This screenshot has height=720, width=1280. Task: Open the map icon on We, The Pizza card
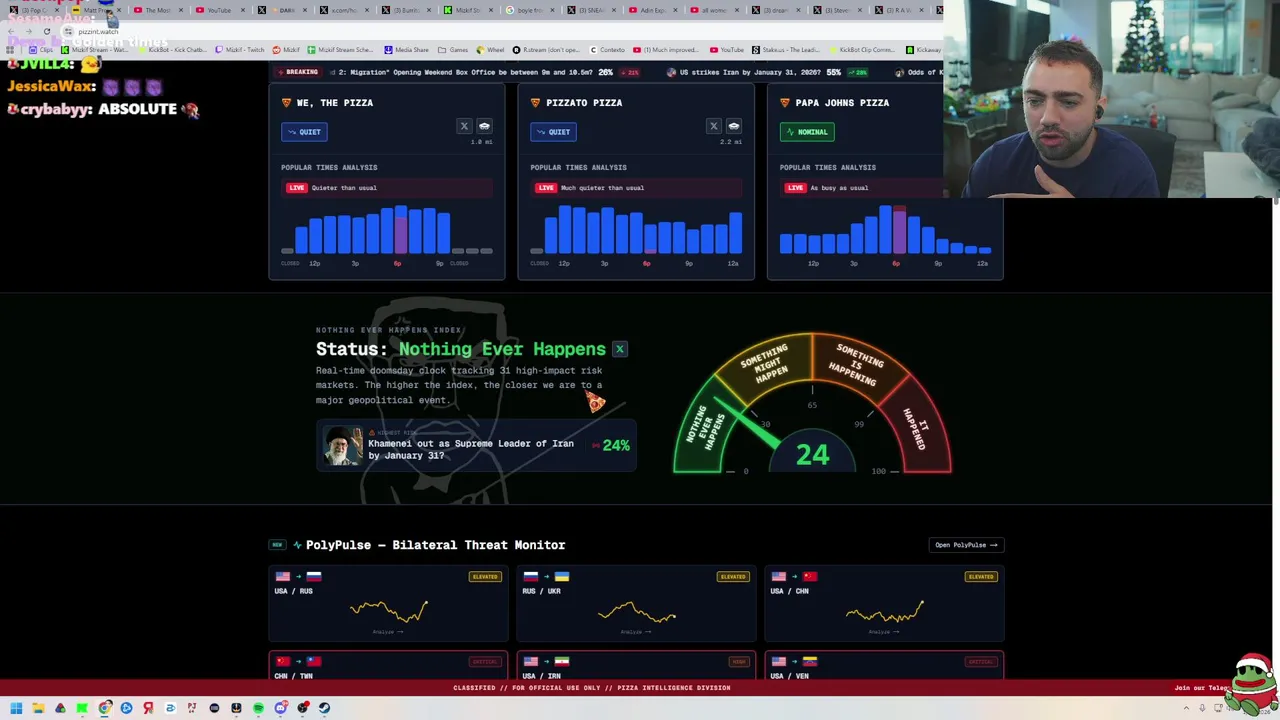pyautogui.click(x=484, y=126)
